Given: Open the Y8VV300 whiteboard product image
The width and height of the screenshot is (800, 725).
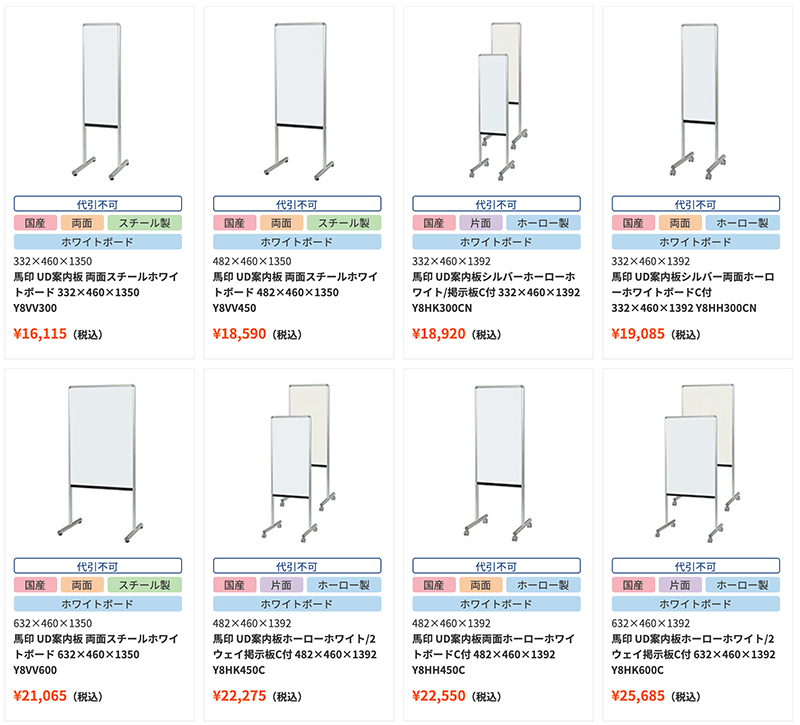Looking at the screenshot, I should 101,101.
